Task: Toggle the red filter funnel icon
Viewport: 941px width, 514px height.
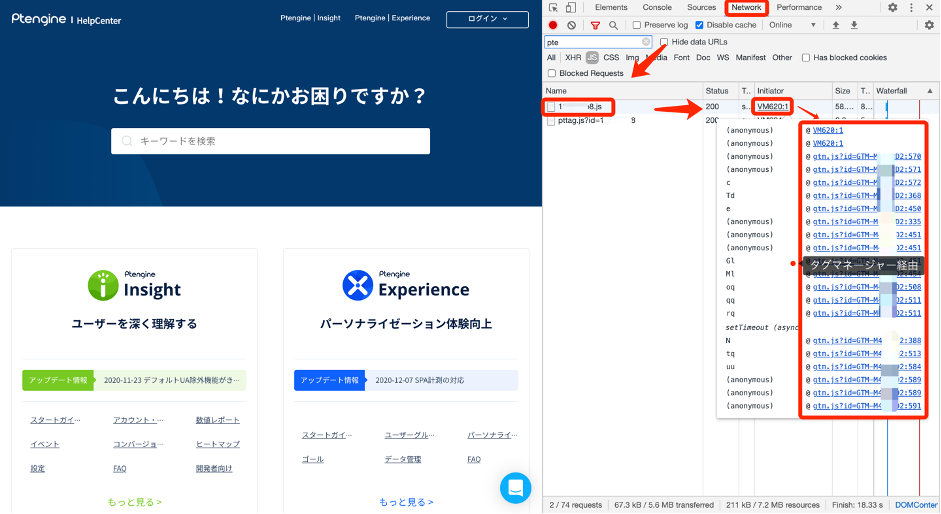Action: (595, 25)
